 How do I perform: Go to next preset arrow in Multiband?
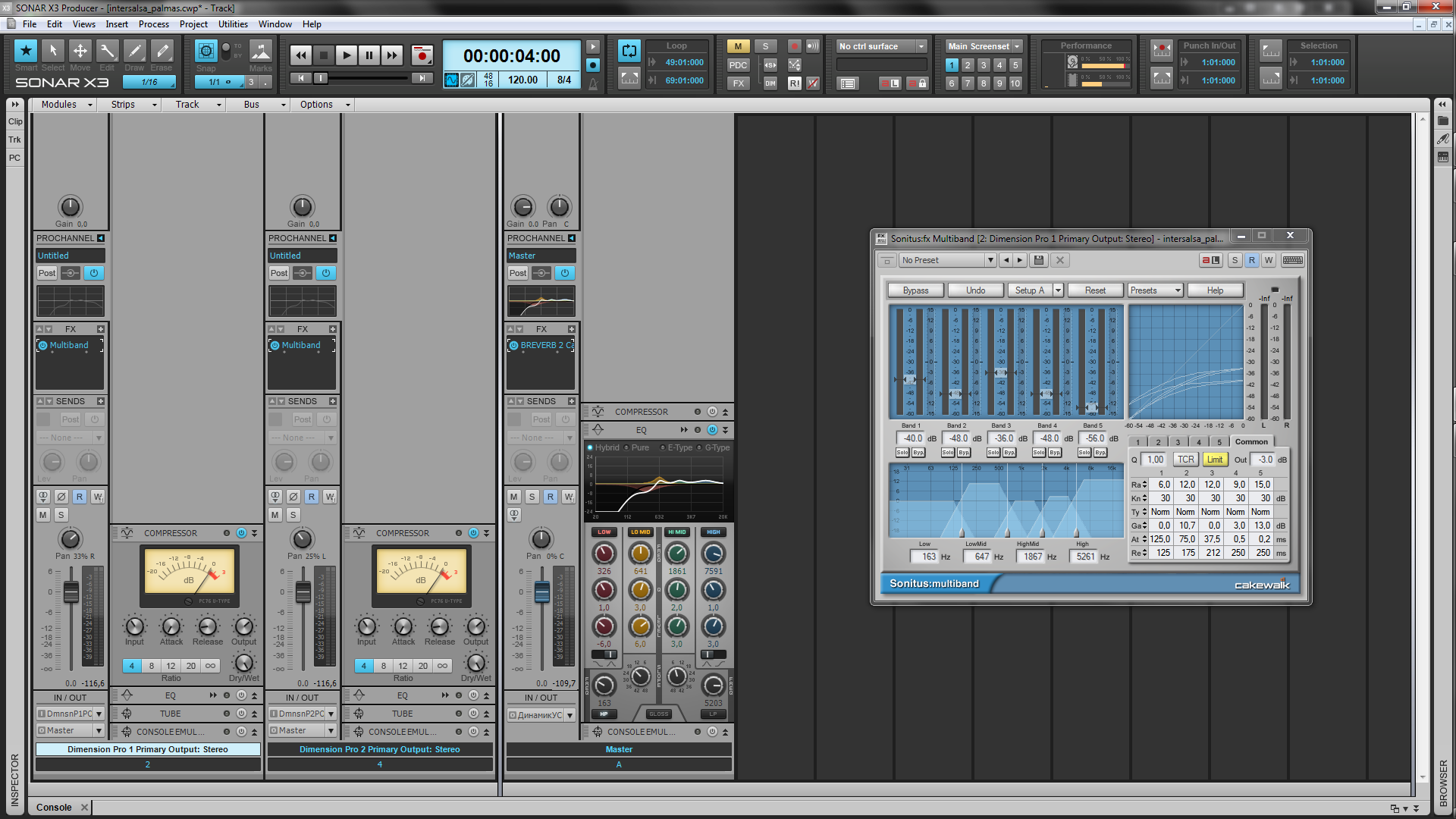[1020, 260]
